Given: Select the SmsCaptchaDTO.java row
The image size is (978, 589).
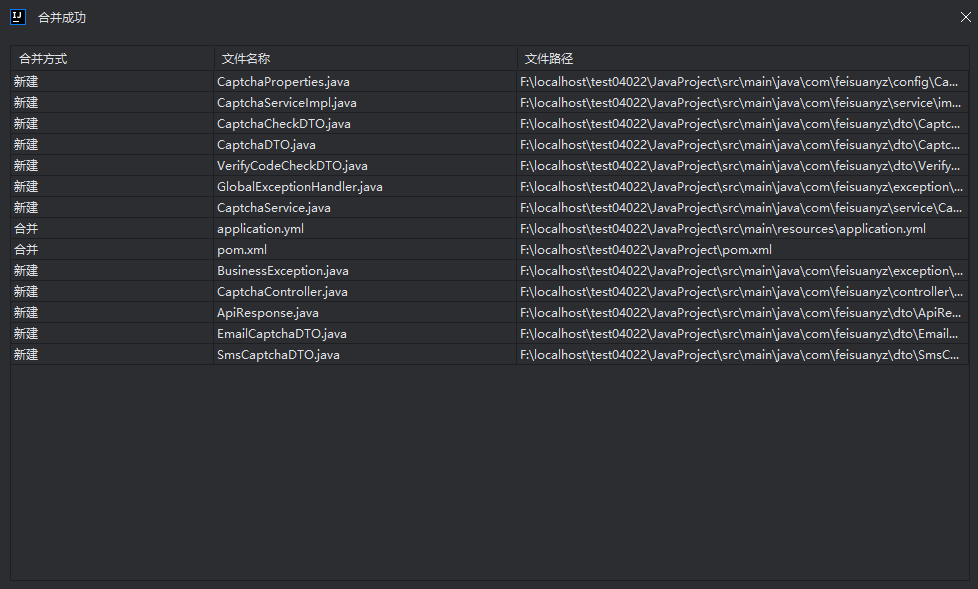Looking at the screenshot, I should 278,355.
